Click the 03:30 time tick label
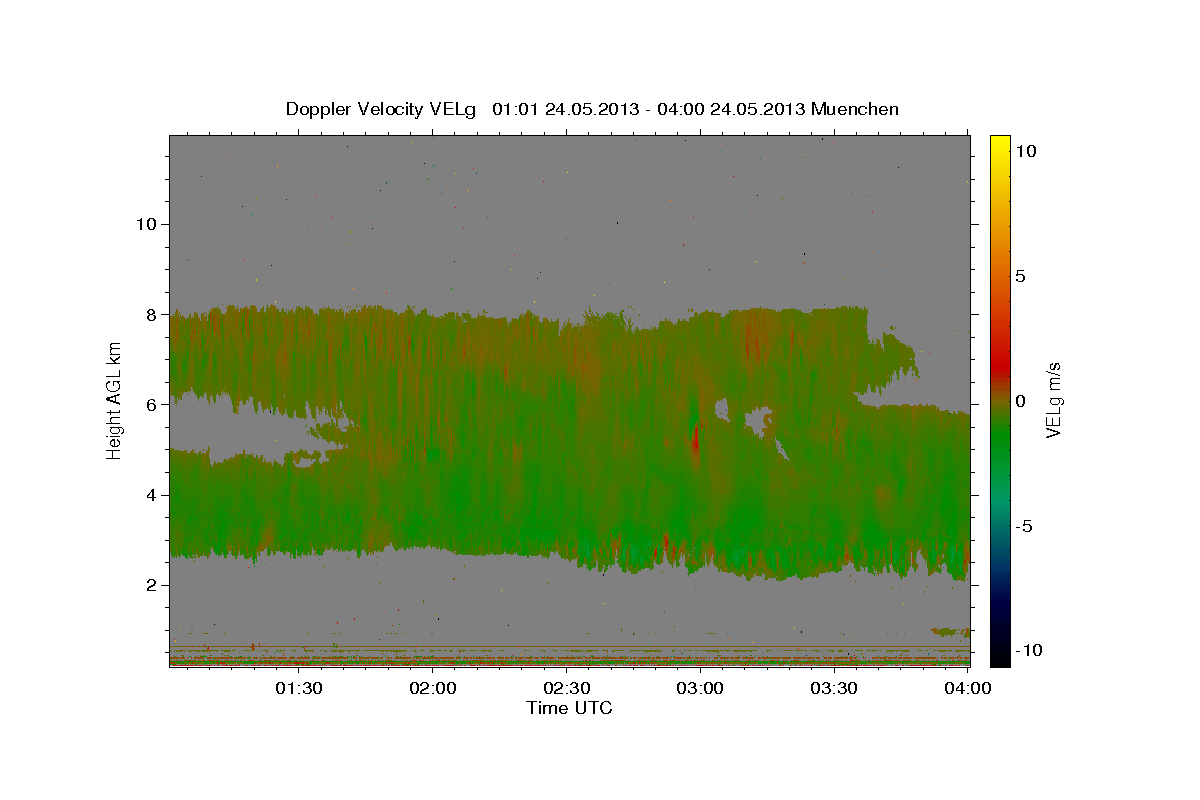The width and height of the screenshot is (1200, 800). tap(835, 689)
